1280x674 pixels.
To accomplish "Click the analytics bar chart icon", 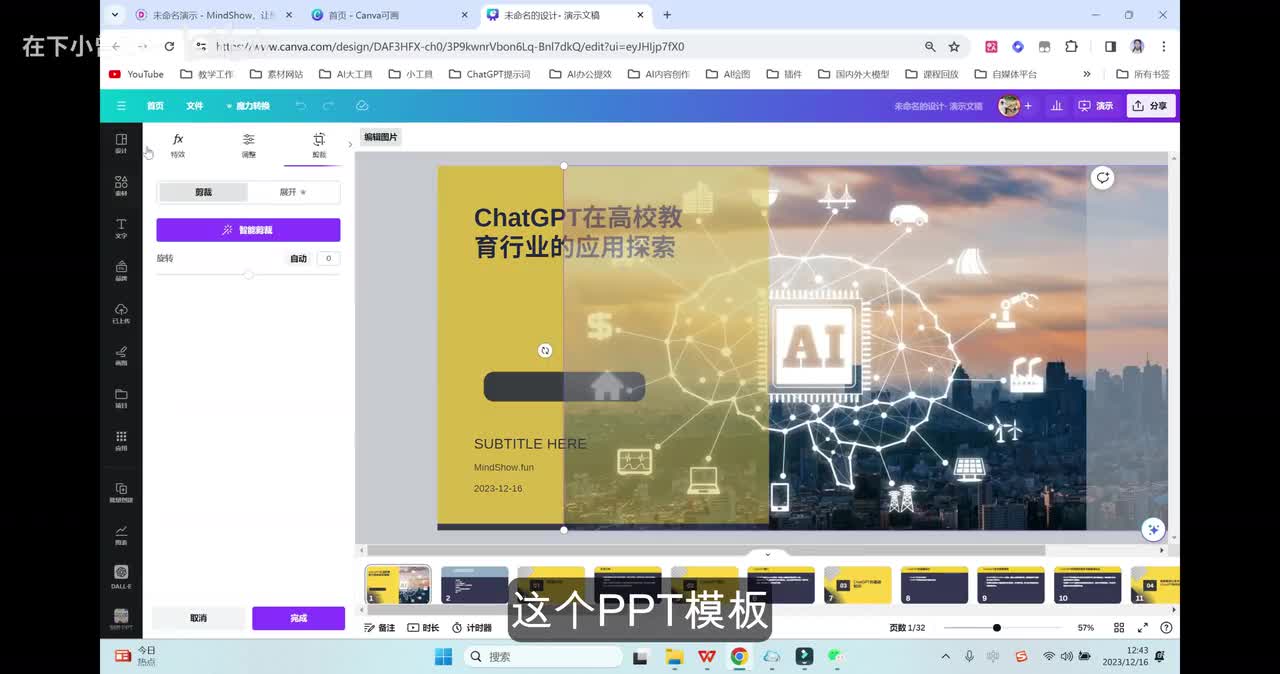I will [1056, 106].
